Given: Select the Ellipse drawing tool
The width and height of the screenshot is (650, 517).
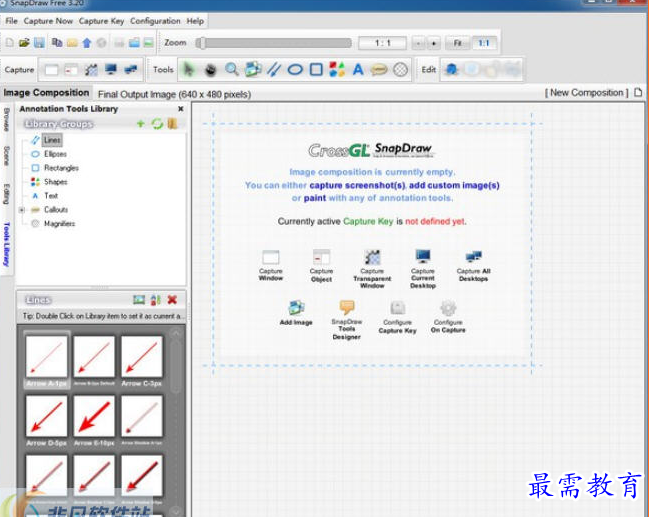Looking at the screenshot, I should click(295, 70).
